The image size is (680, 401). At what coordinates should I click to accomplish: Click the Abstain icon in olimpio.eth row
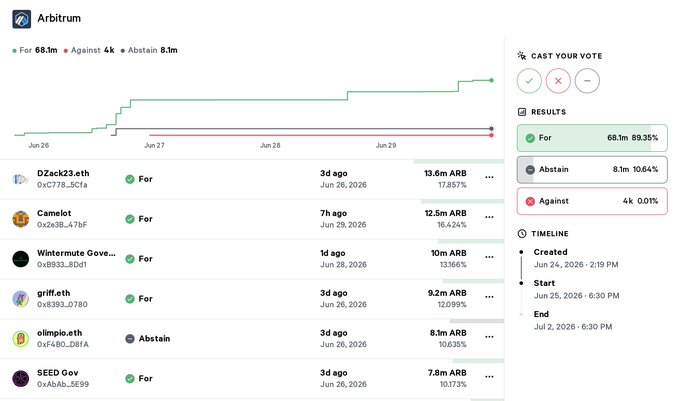click(130, 339)
